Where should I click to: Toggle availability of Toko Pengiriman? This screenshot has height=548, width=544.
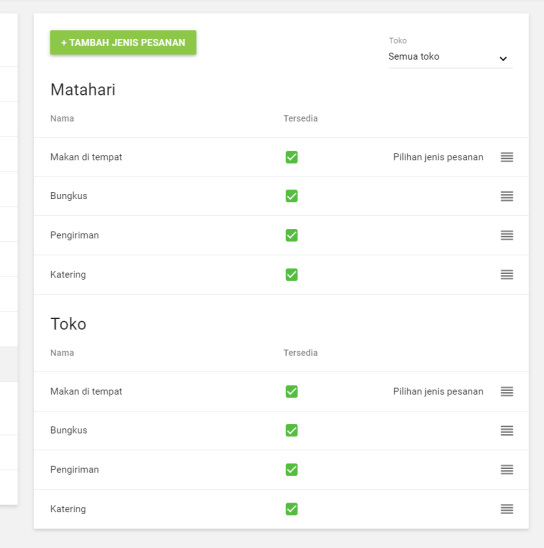292,470
